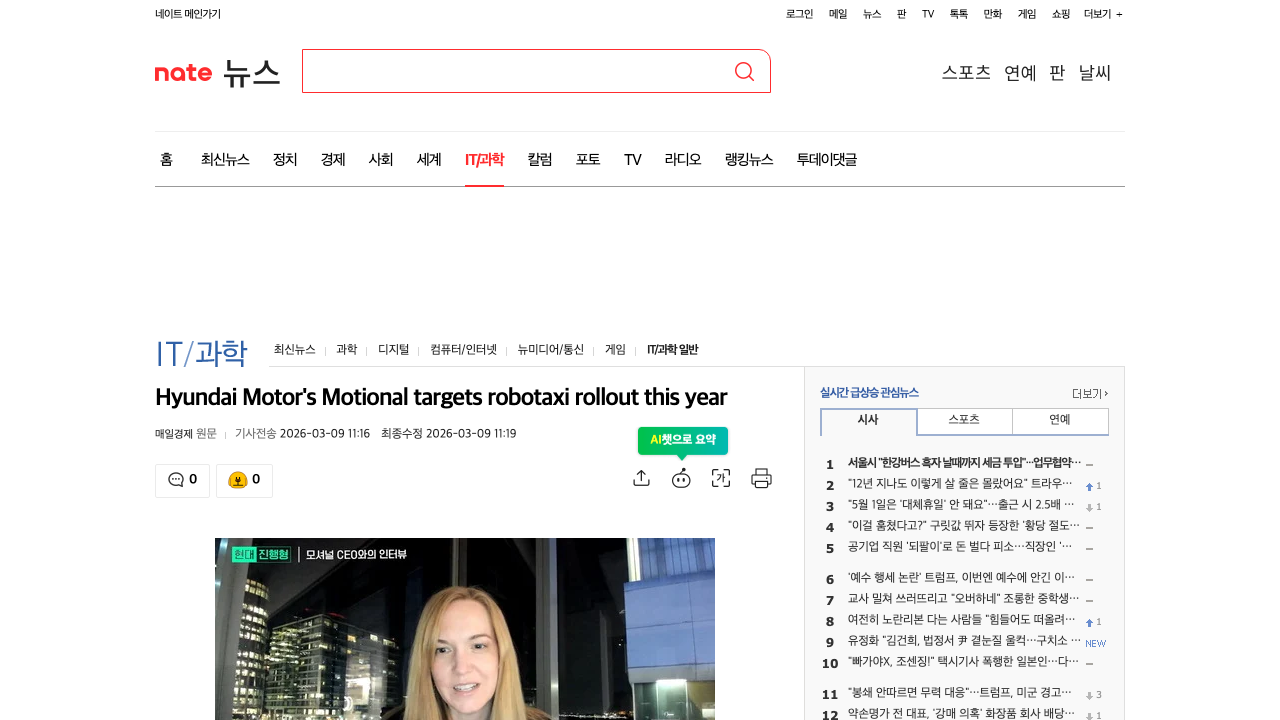Open the share icon under article title
This screenshot has height=720, width=1280.
pos(642,478)
